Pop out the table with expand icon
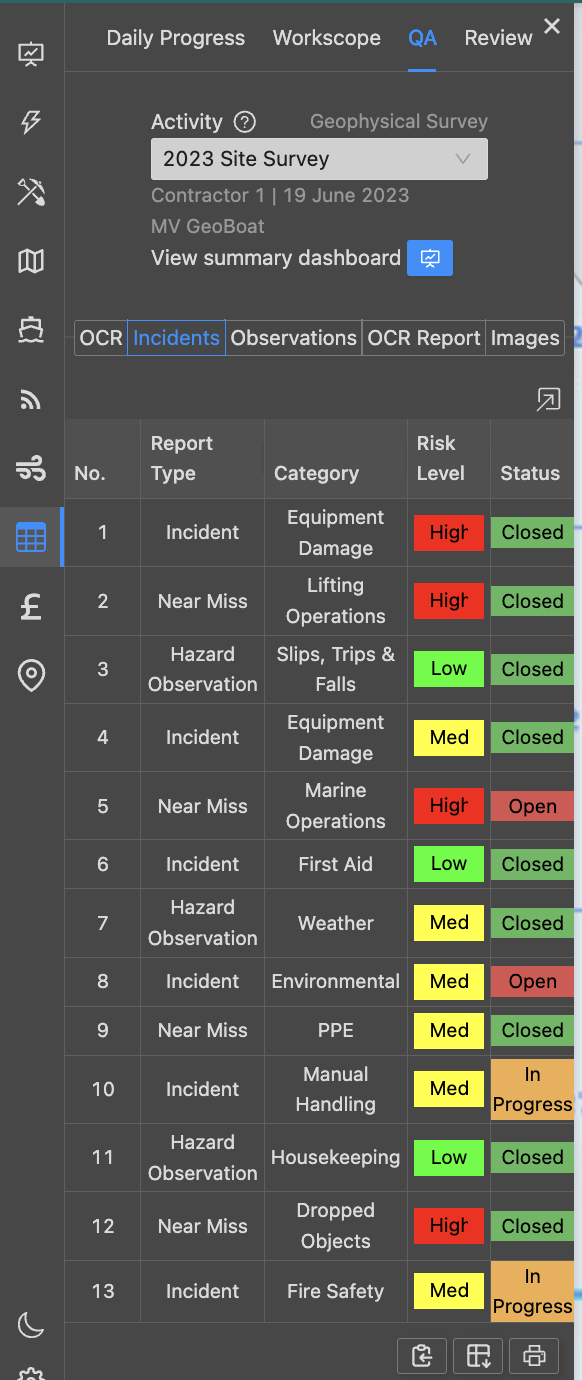The width and height of the screenshot is (582, 1380). (548, 400)
